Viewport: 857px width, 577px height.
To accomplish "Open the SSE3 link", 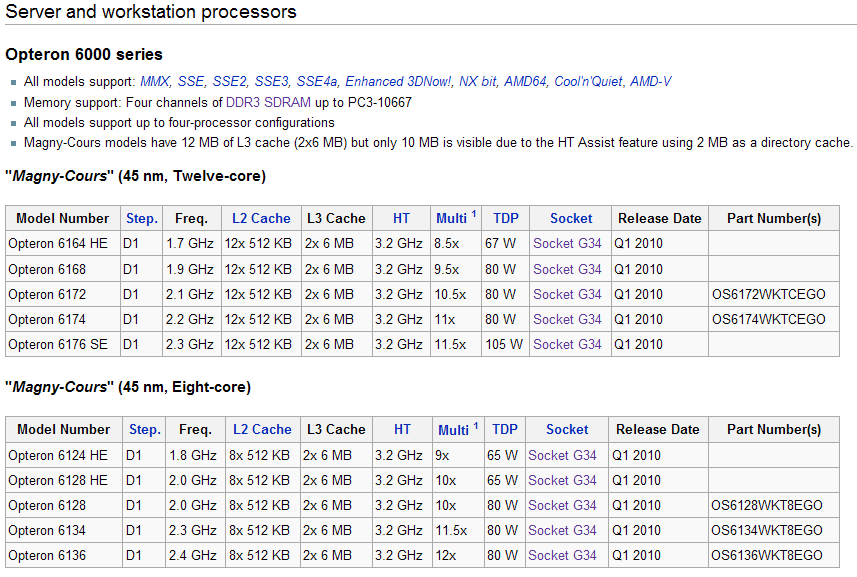I will coord(272,81).
